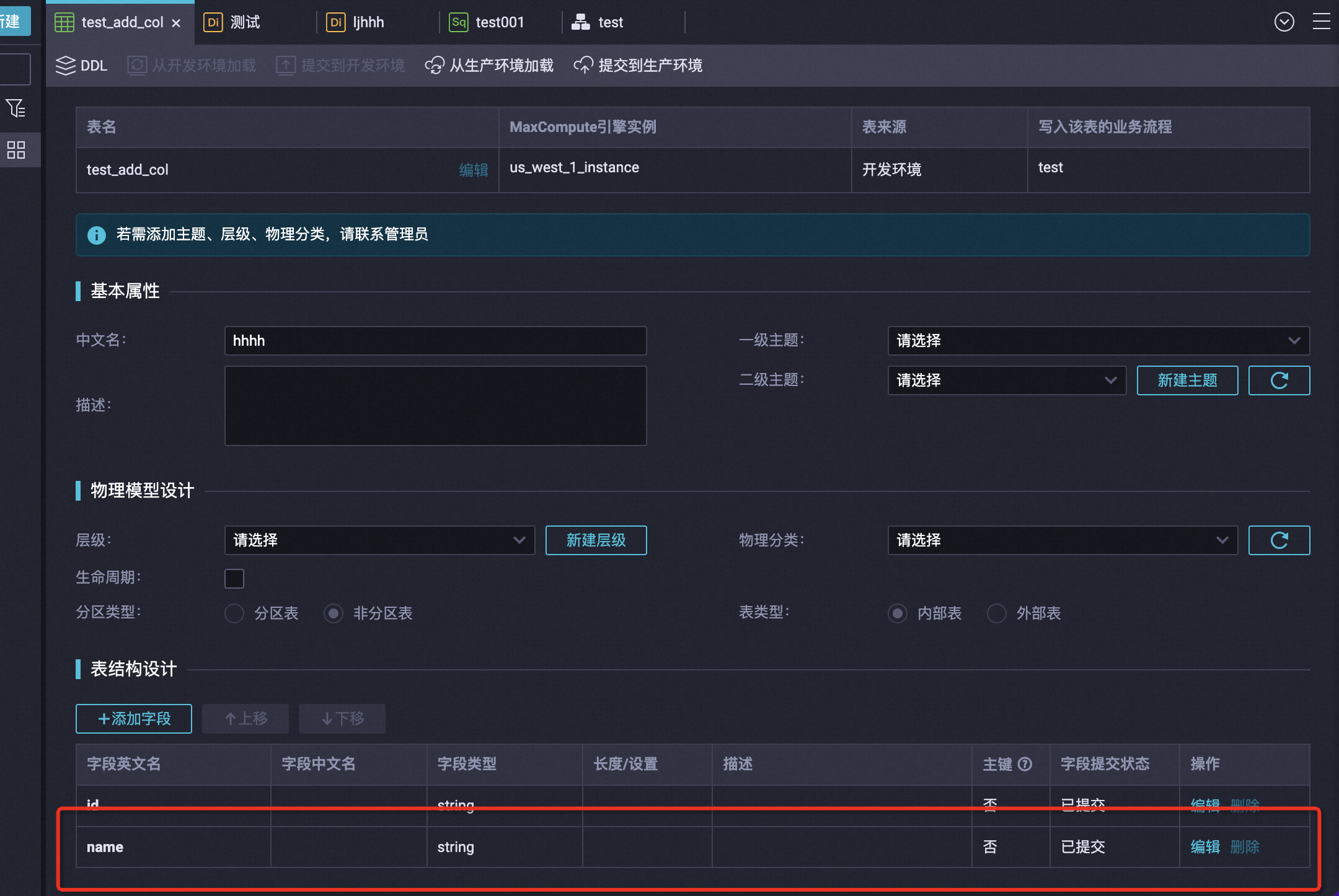Click 从生产环境加载 cloud icon button
This screenshot has width=1339, height=896.
pos(489,65)
